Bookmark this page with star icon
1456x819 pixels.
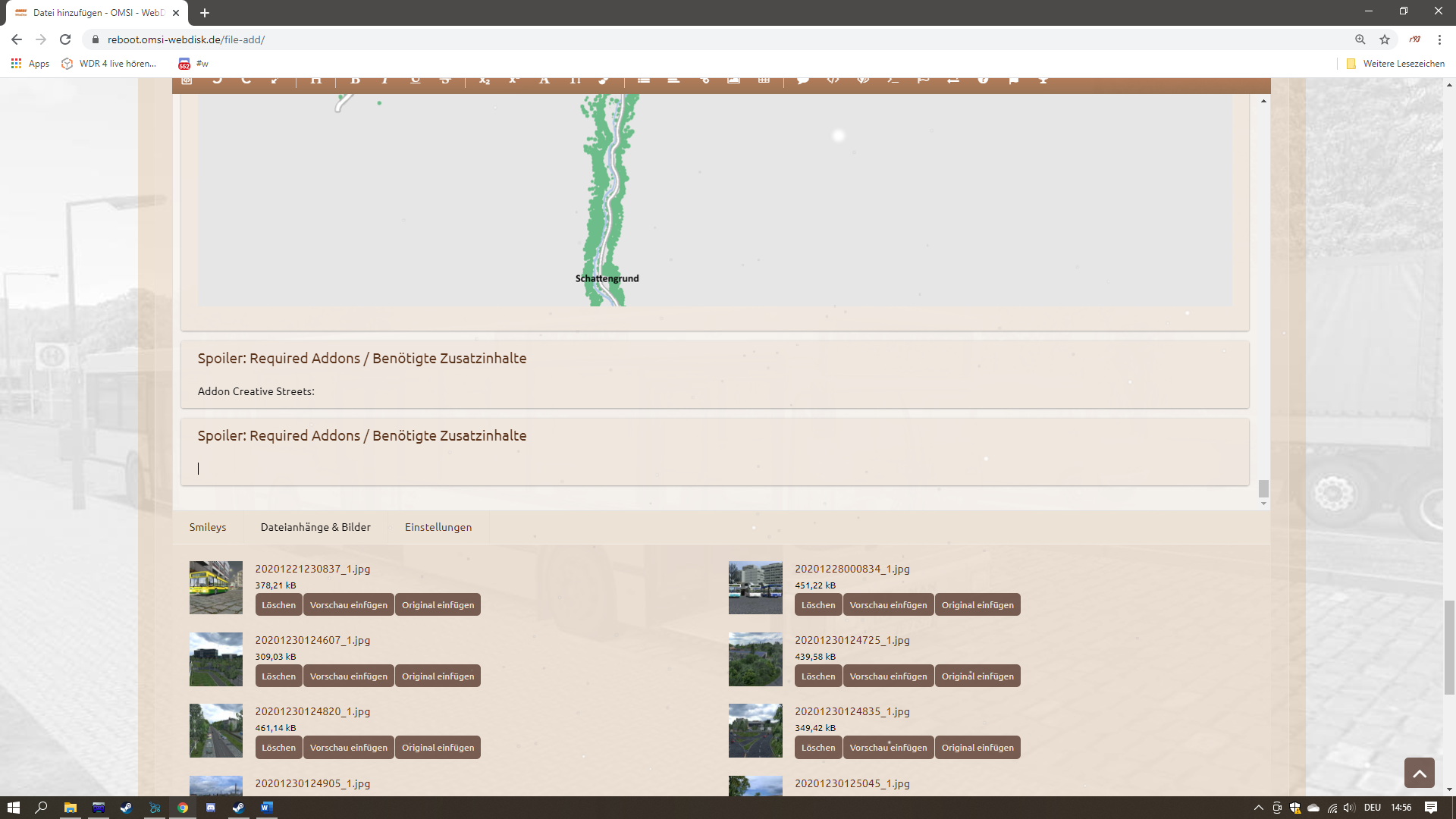coord(1385,39)
